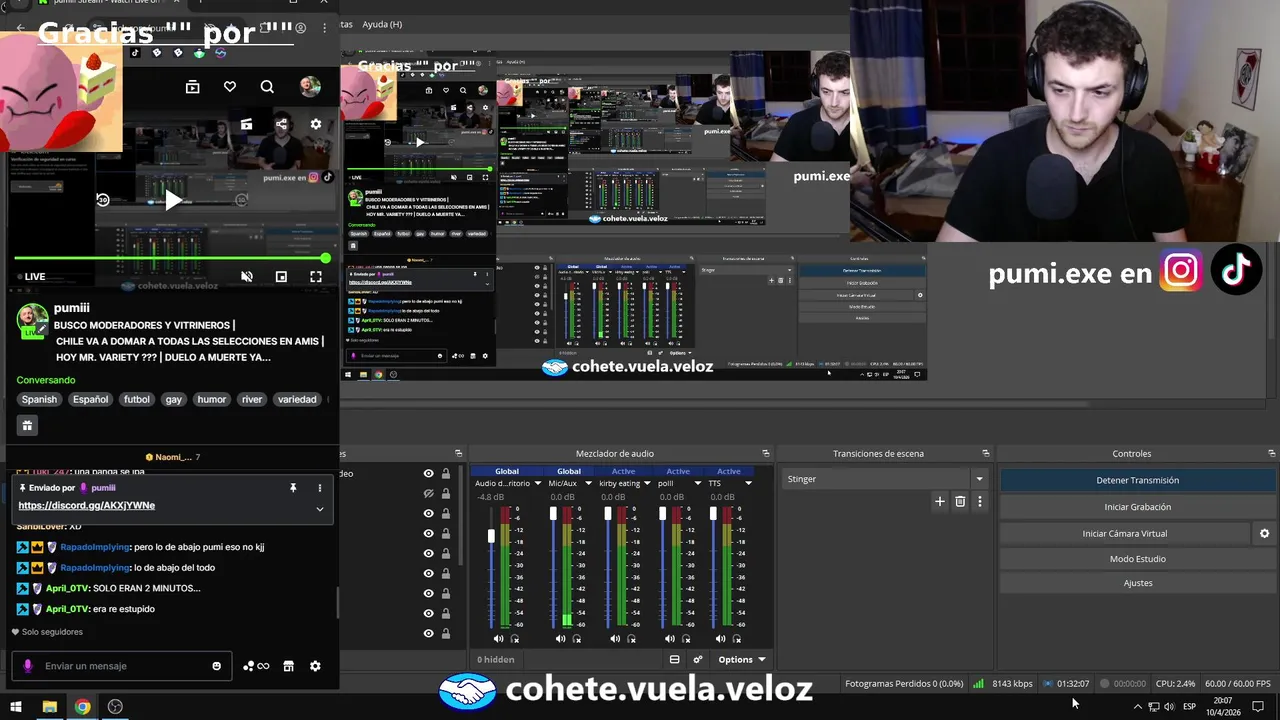This screenshot has width=1280, height=720.
Task: Enter fullscreen on Kick player
Action: click(x=316, y=277)
